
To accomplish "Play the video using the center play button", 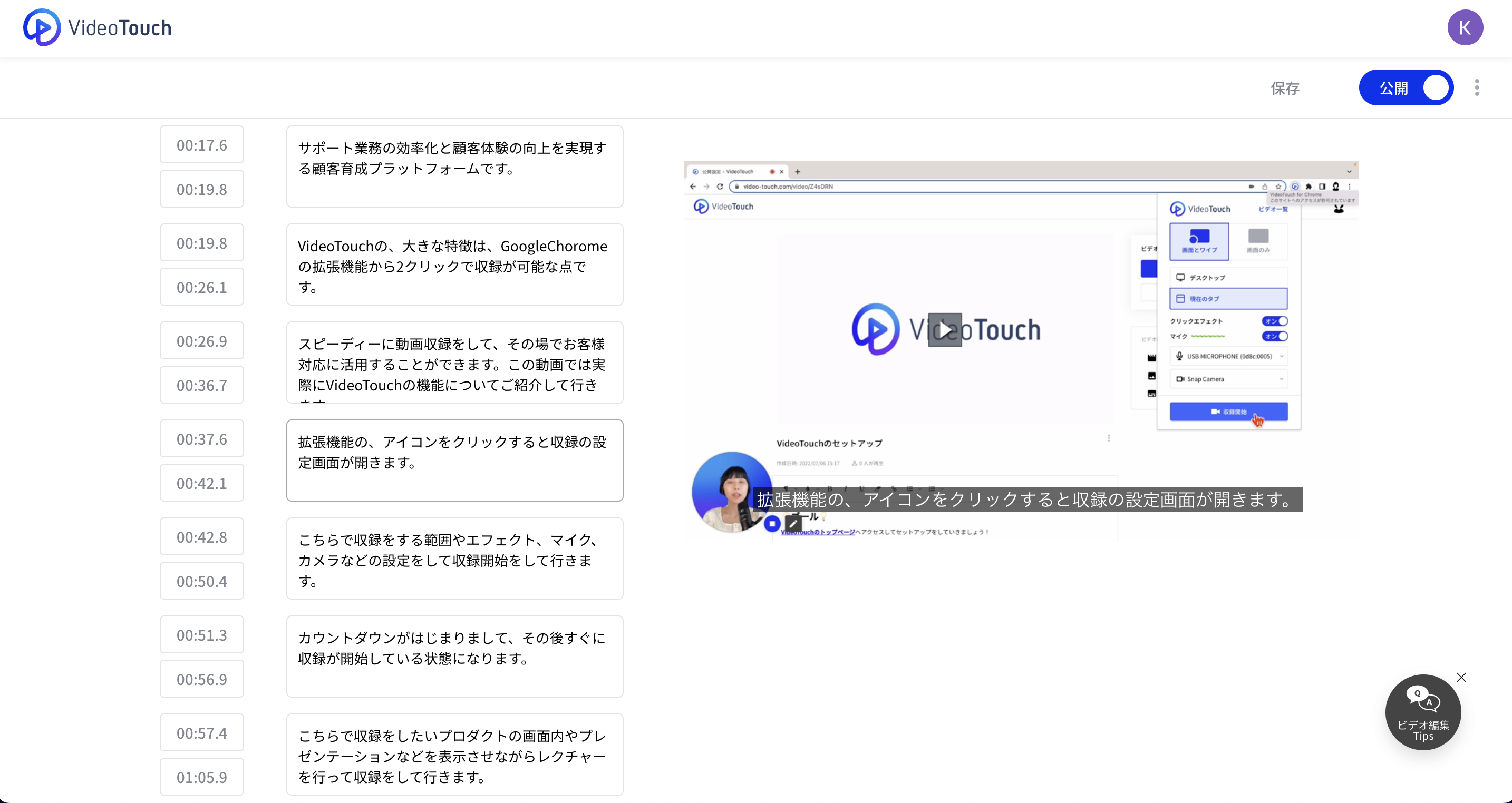I will point(945,330).
